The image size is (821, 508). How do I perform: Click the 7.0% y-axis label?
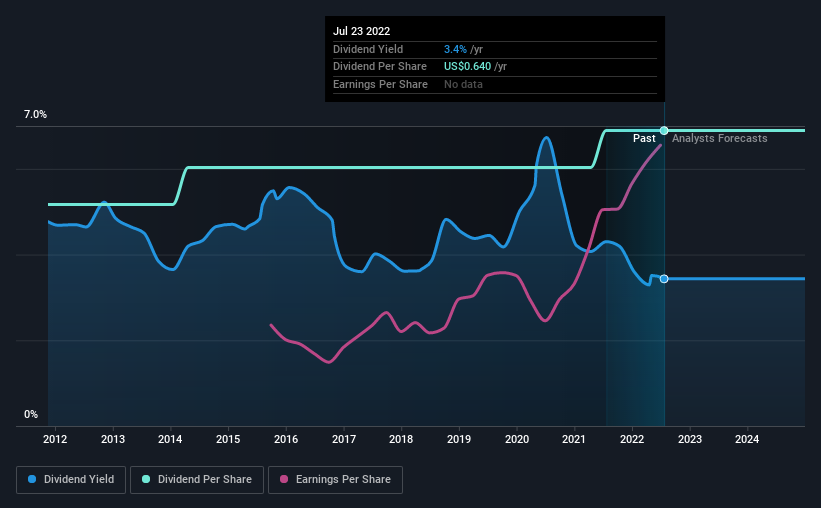point(35,115)
